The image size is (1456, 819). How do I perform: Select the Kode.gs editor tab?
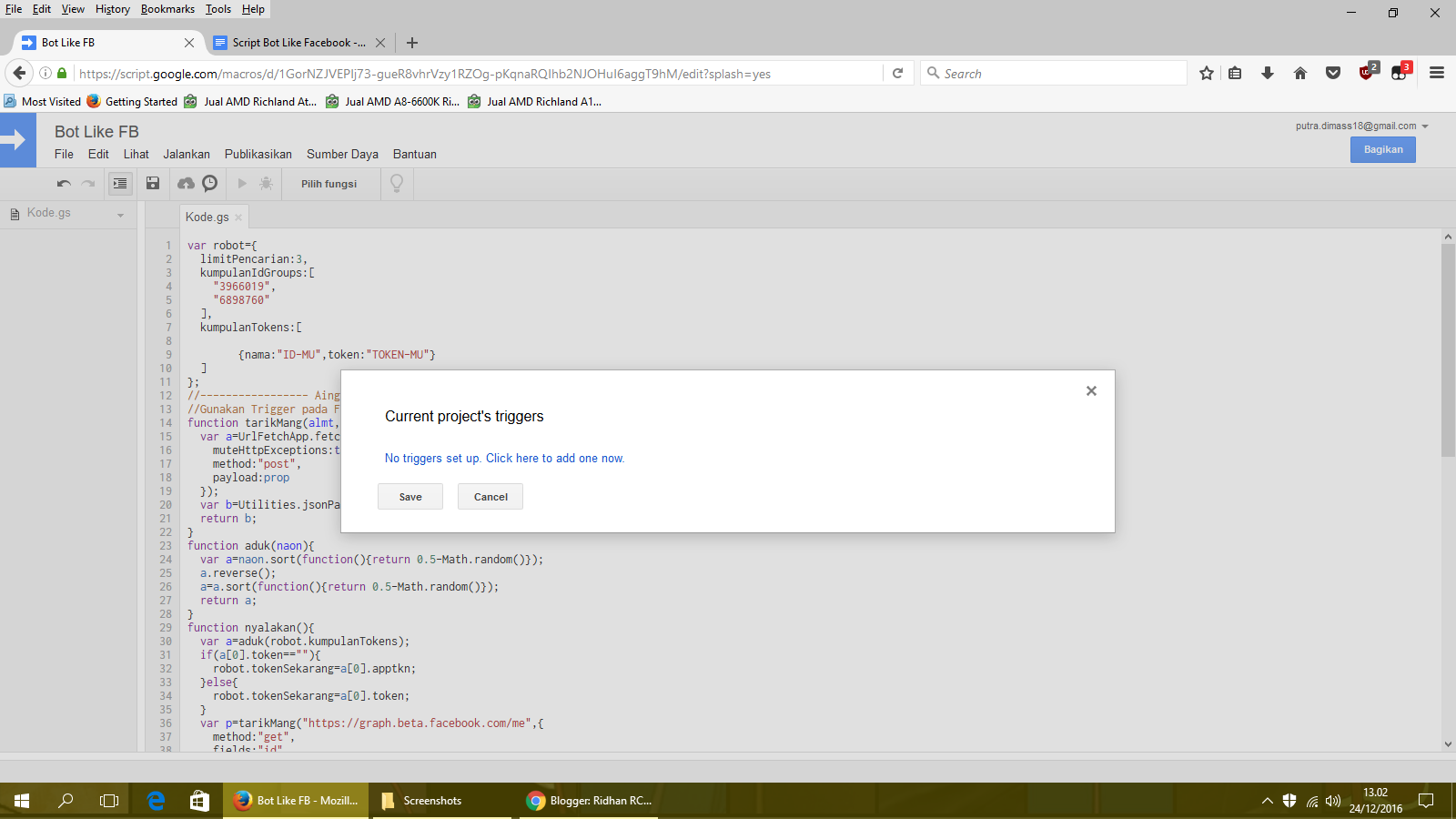(207, 217)
